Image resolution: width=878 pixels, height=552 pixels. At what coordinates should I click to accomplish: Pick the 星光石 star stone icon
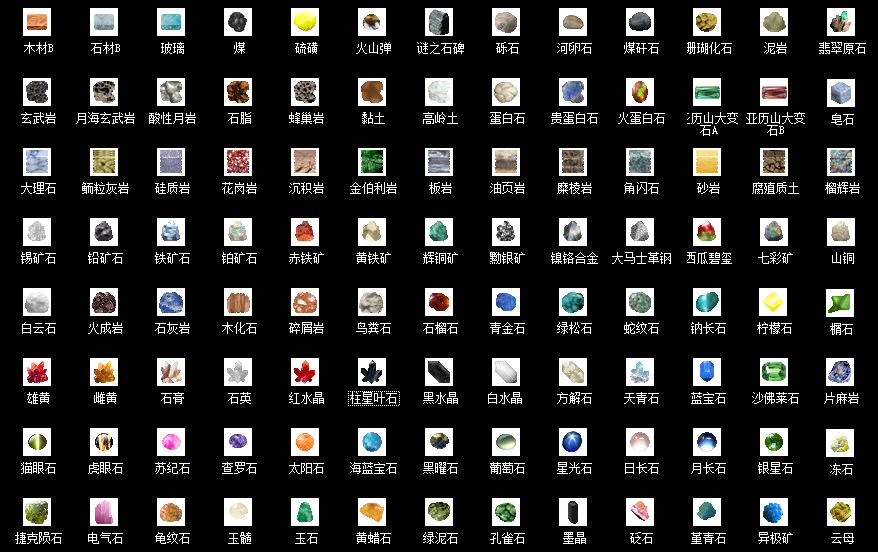coord(573,442)
